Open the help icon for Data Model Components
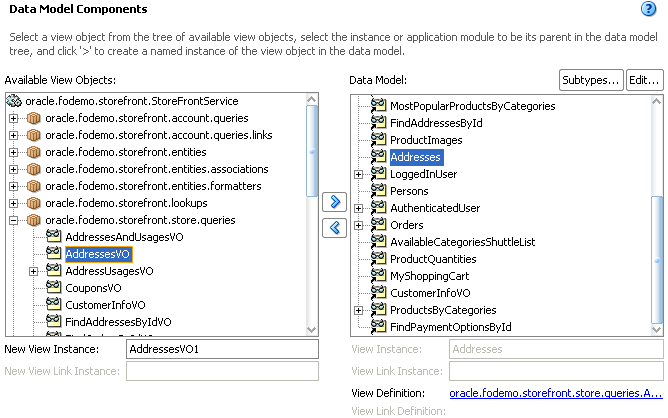Image resolution: width=668 pixels, height=418 pixels. click(x=648, y=9)
